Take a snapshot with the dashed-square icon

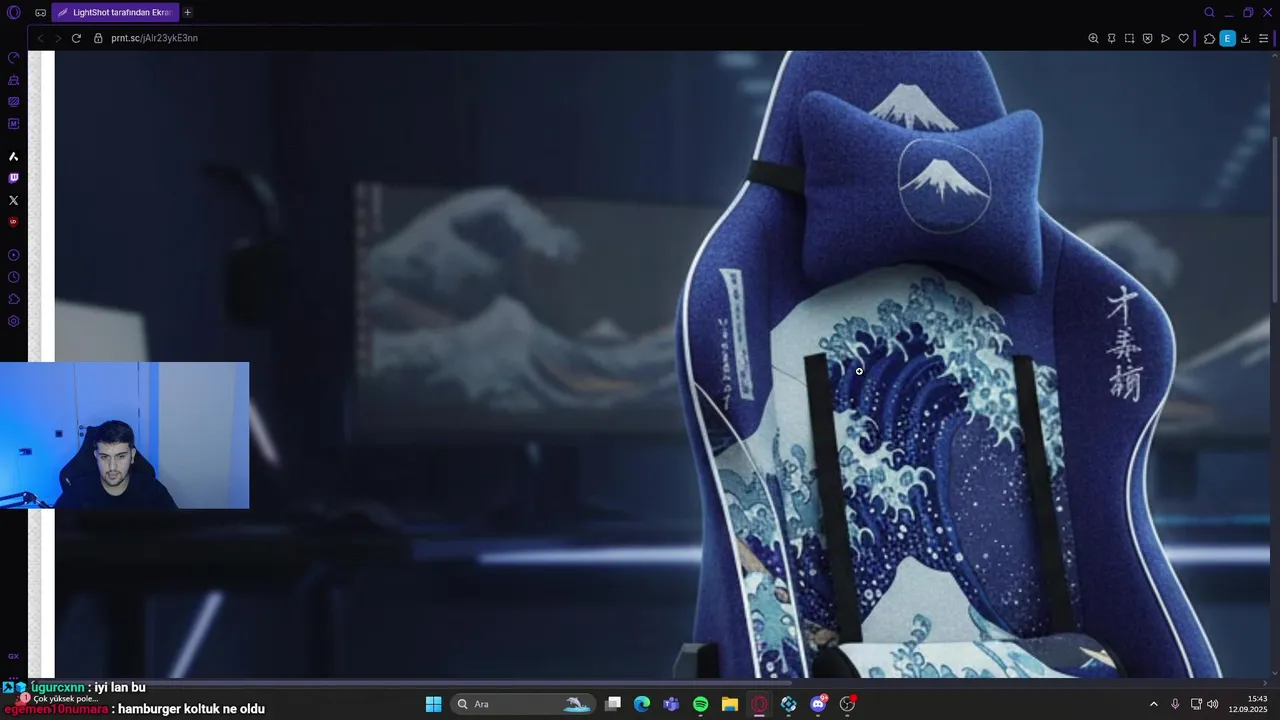click(1129, 38)
